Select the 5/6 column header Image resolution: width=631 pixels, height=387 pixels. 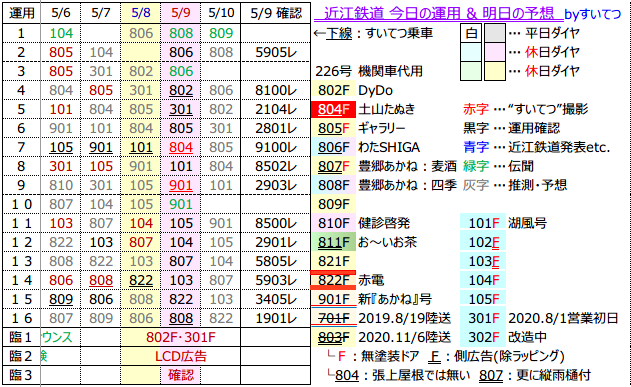pos(61,13)
